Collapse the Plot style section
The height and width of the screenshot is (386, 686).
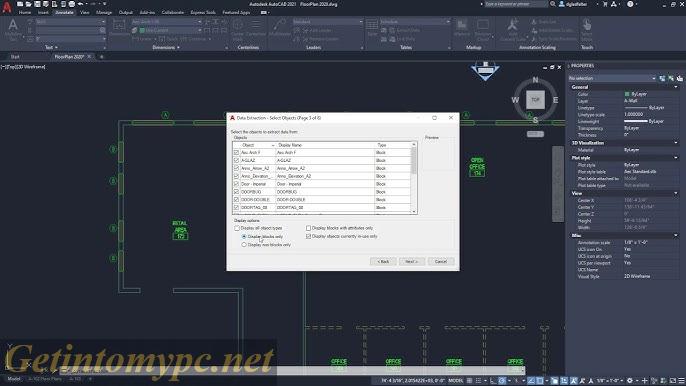tap(676, 158)
